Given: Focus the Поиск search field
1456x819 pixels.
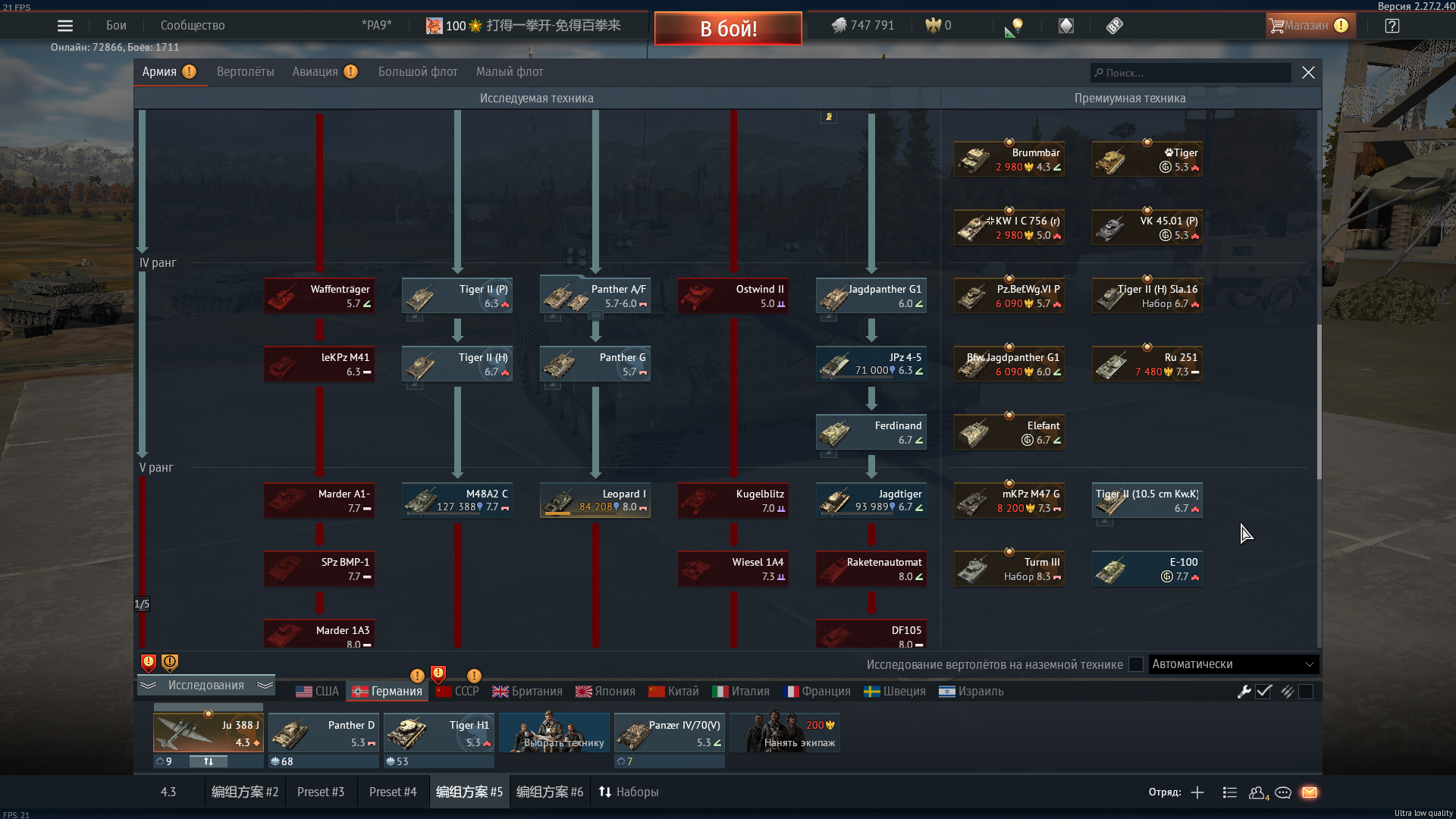Looking at the screenshot, I should [x=1191, y=73].
